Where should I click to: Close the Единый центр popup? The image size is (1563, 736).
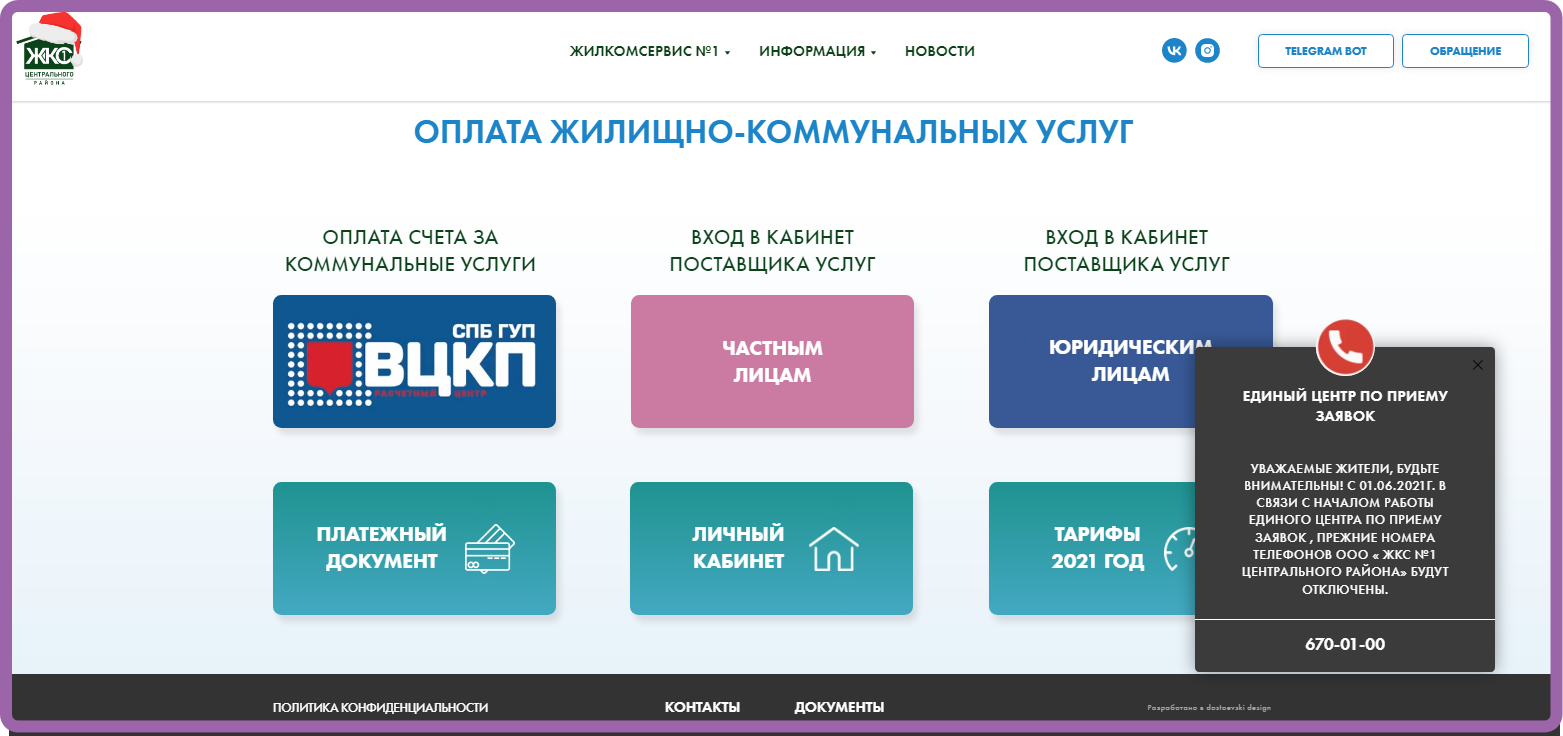(x=1478, y=365)
